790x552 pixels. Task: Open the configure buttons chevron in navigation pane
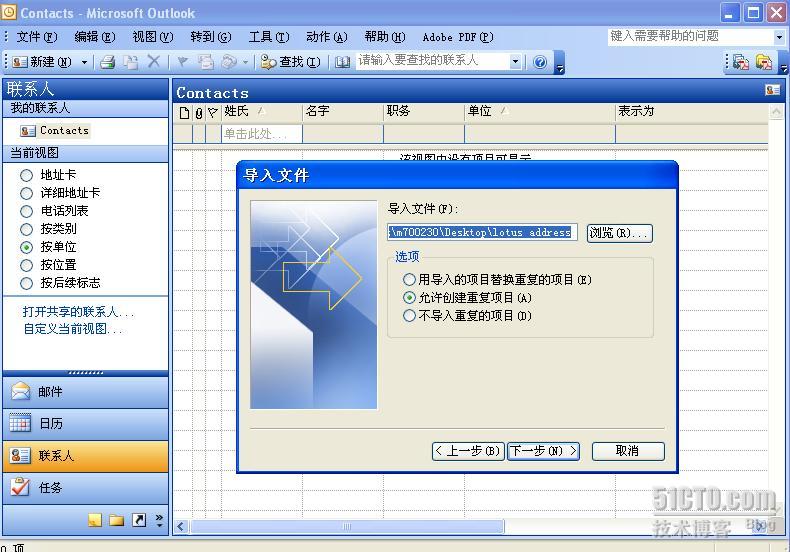point(159,520)
